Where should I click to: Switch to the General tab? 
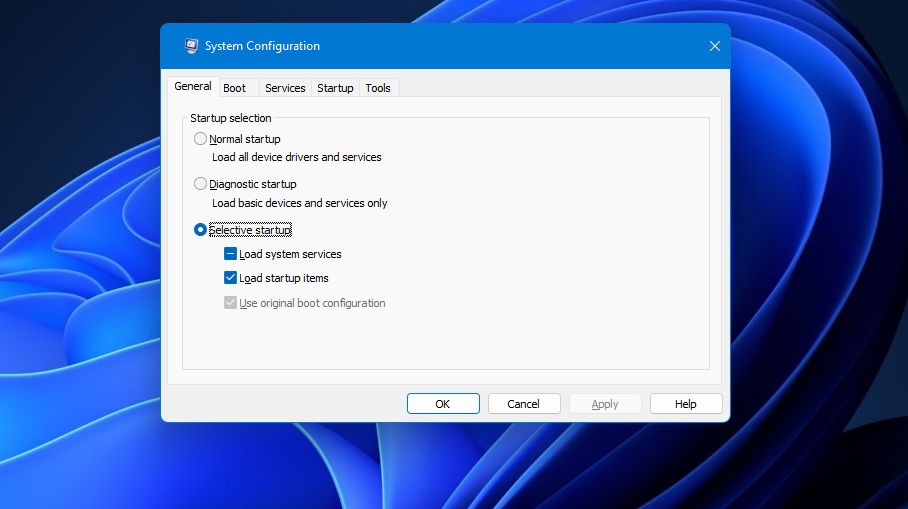pyautogui.click(x=192, y=87)
